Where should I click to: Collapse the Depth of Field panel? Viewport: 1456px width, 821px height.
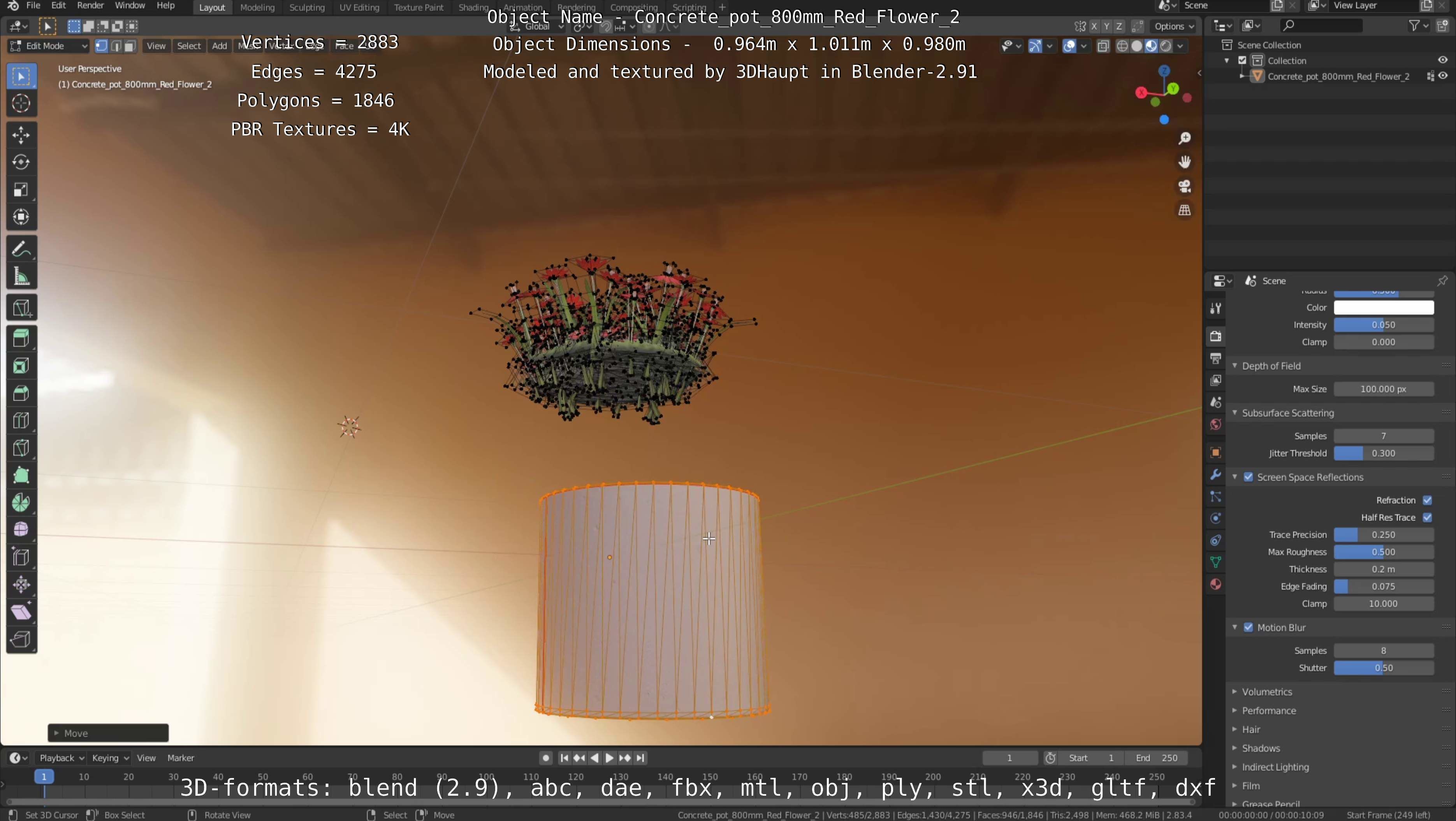pyautogui.click(x=1271, y=366)
